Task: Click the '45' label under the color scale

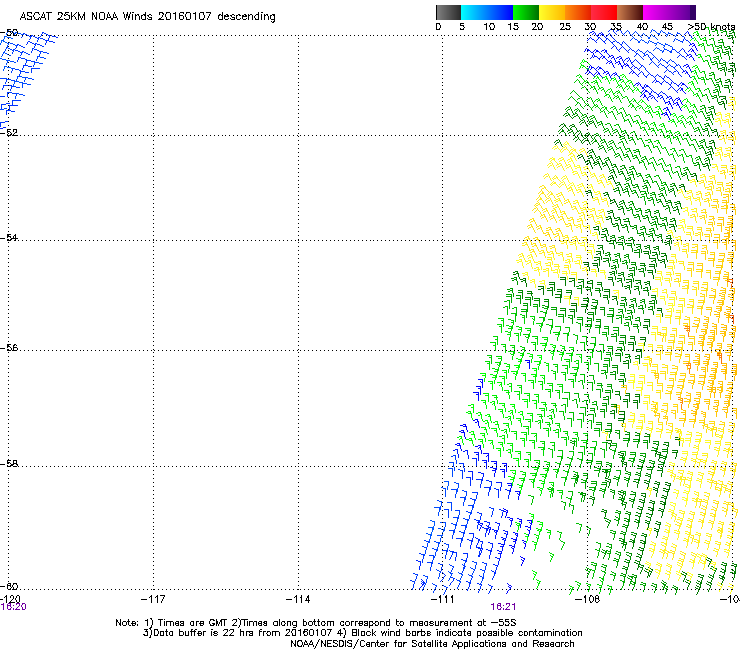Action: tap(667, 26)
